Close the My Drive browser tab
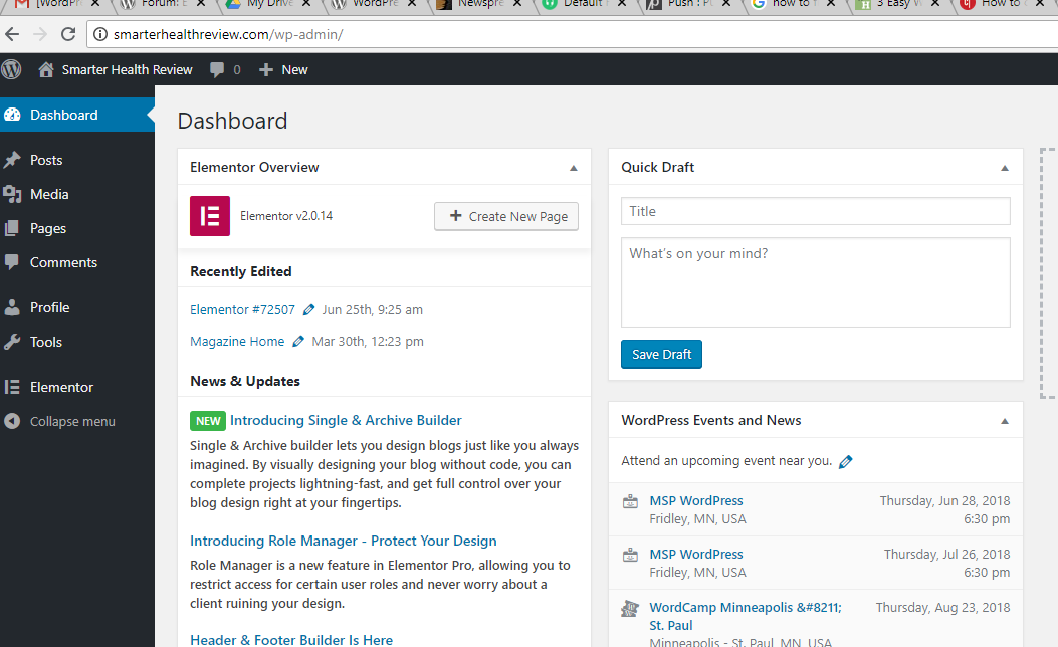 306,3
